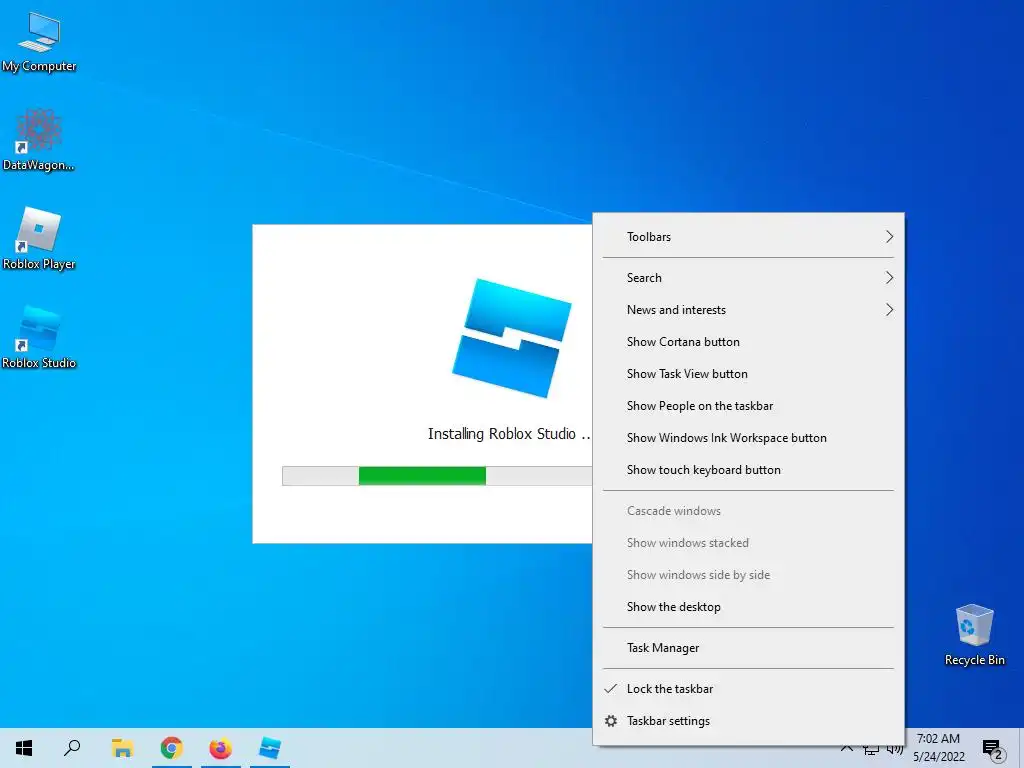Click the Roblox Studio taskbar icon

point(270,748)
